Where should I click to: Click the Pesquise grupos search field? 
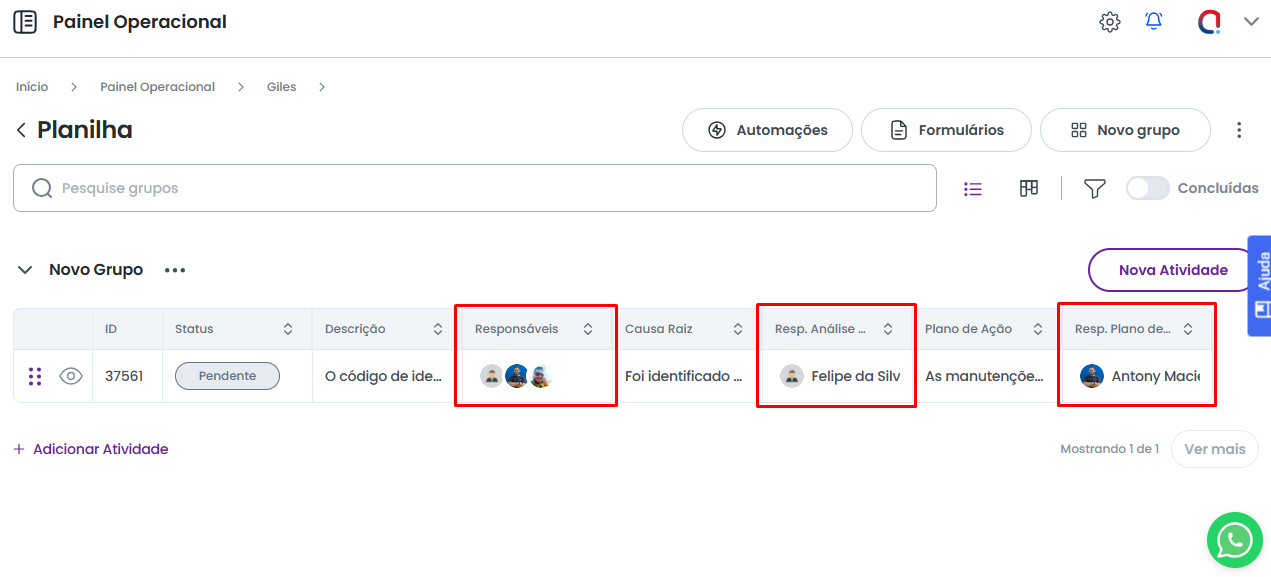pyautogui.click(x=475, y=188)
